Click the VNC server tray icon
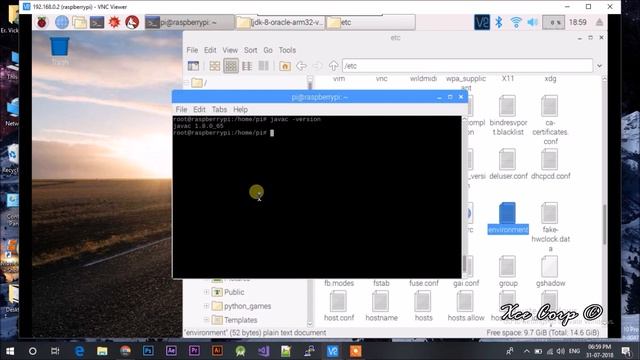Image resolution: width=640 pixels, height=360 pixels. click(482, 22)
